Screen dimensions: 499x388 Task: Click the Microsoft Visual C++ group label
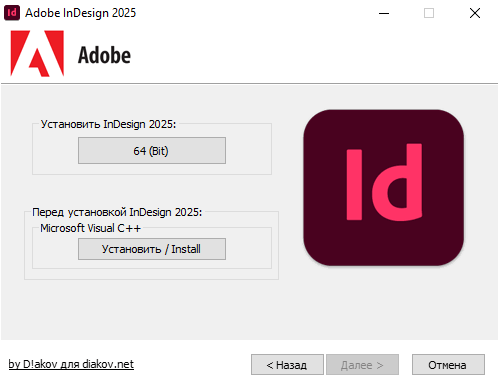click(91, 228)
